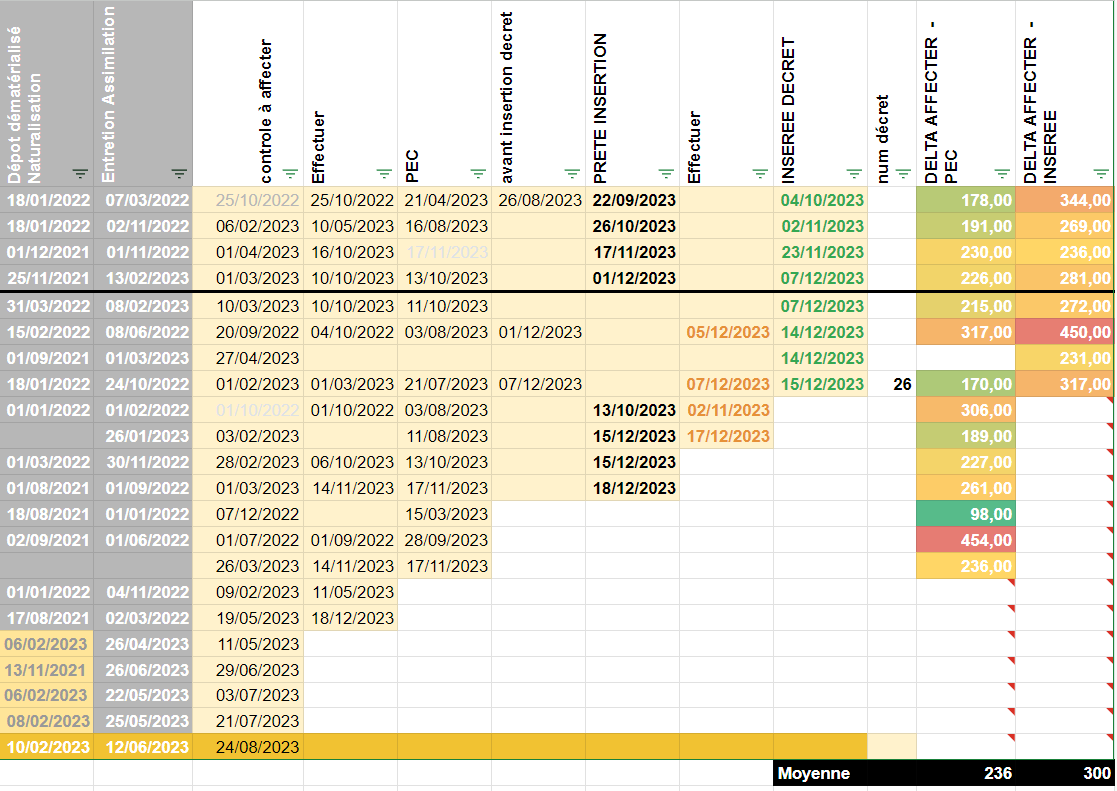Image resolution: width=1117 pixels, height=791 pixels.
Task: Click filter icon on DELTA AFFECTER - PEC column
Action: [1002, 173]
